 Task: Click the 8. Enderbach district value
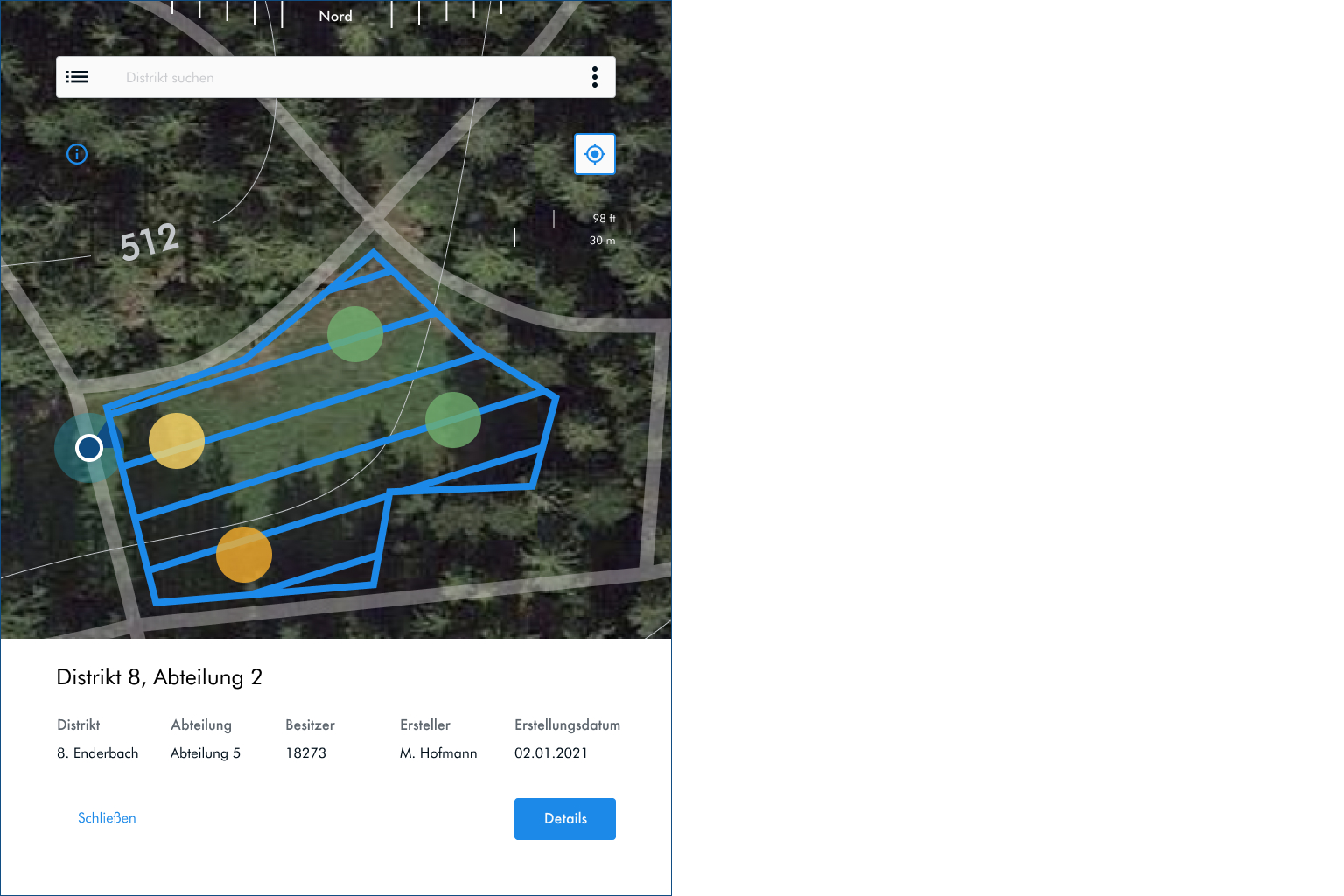pos(98,753)
